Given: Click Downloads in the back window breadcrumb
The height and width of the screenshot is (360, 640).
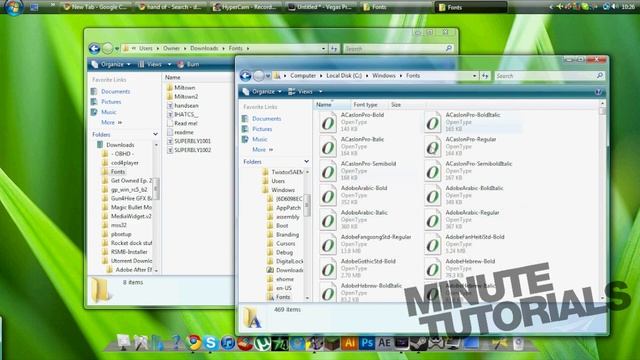Looking at the screenshot, I should pyautogui.click(x=204, y=48).
